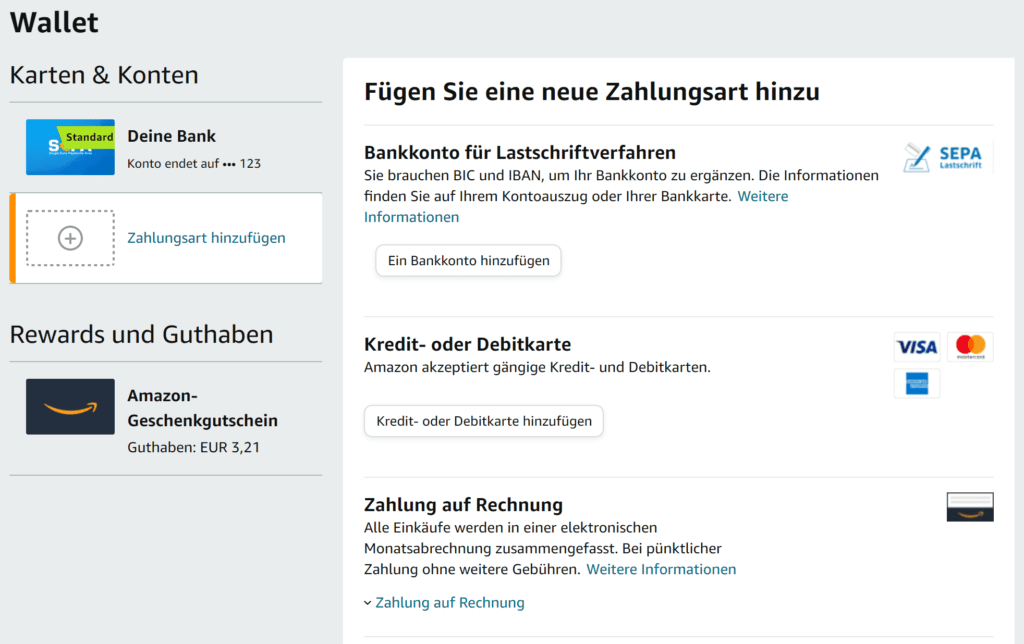
Task: Click the American Express logo
Action: coord(917,383)
